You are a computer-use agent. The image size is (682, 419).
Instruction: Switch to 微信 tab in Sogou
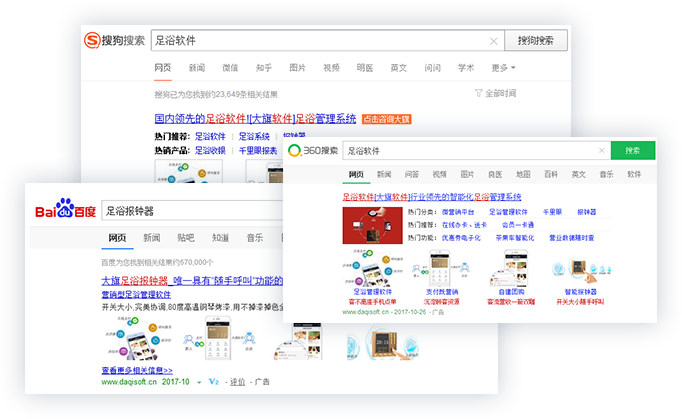229,68
